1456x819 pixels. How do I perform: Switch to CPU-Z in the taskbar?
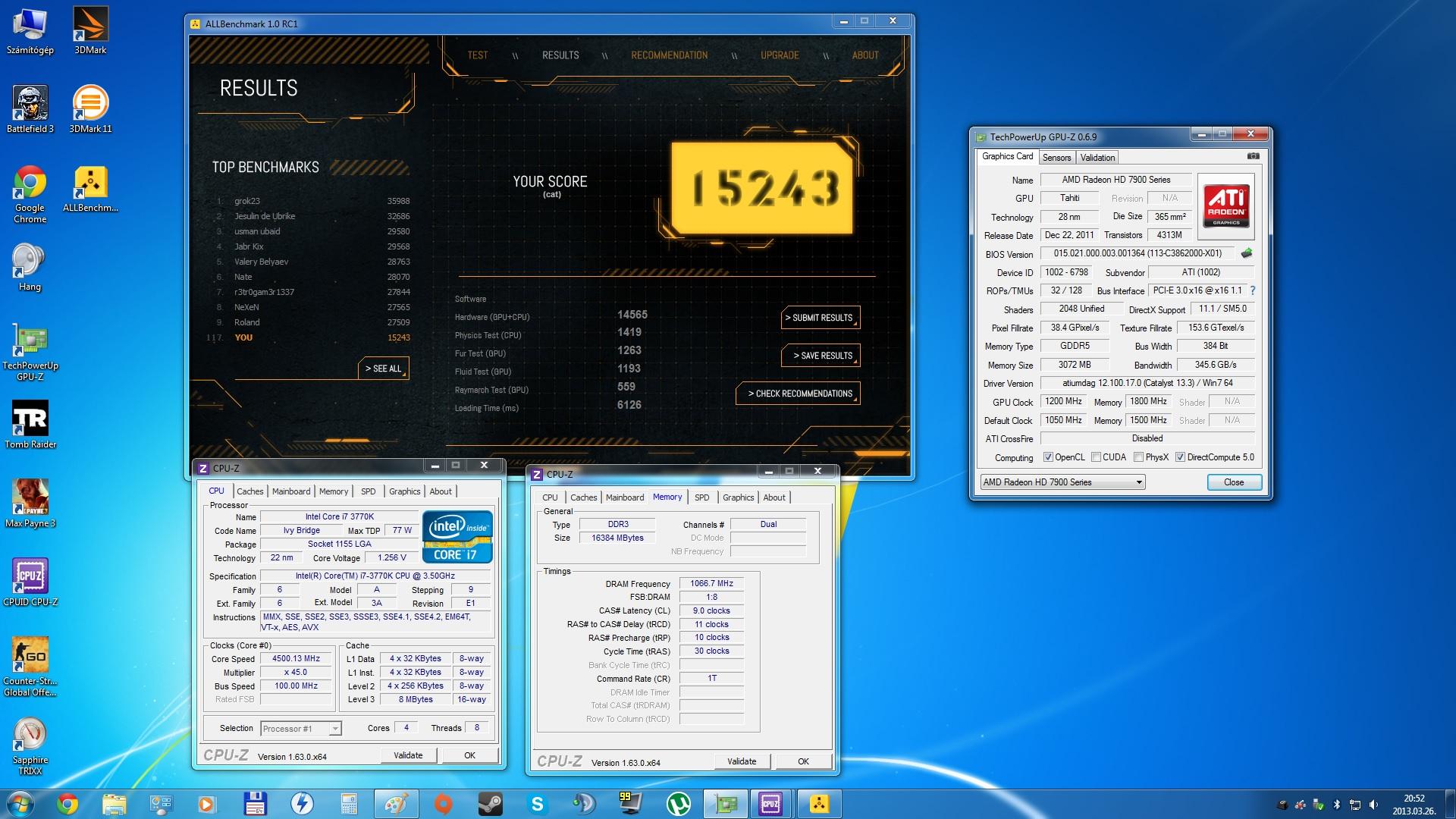coord(770,804)
